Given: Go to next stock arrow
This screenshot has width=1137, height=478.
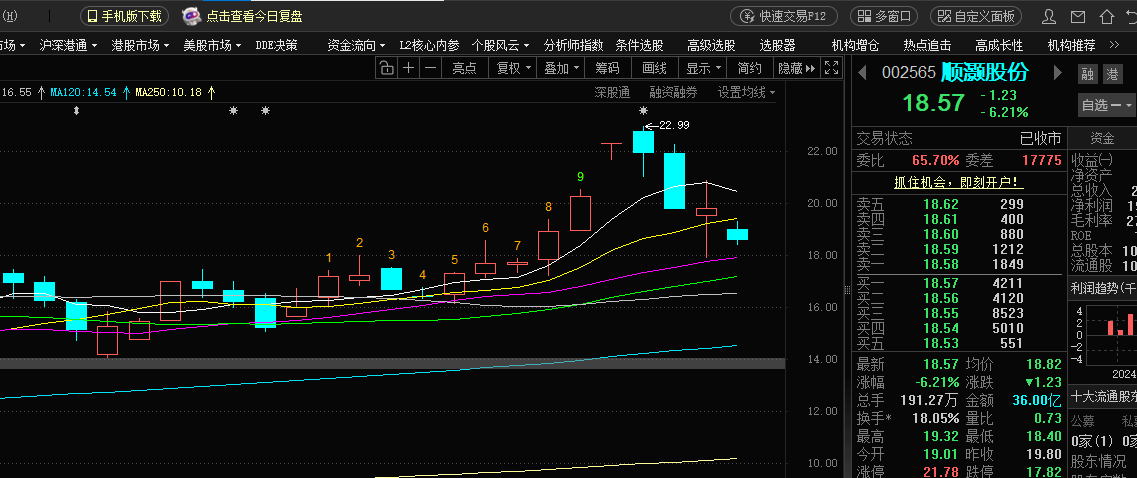Looking at the screenshot, I should [x=1058, y=73].
